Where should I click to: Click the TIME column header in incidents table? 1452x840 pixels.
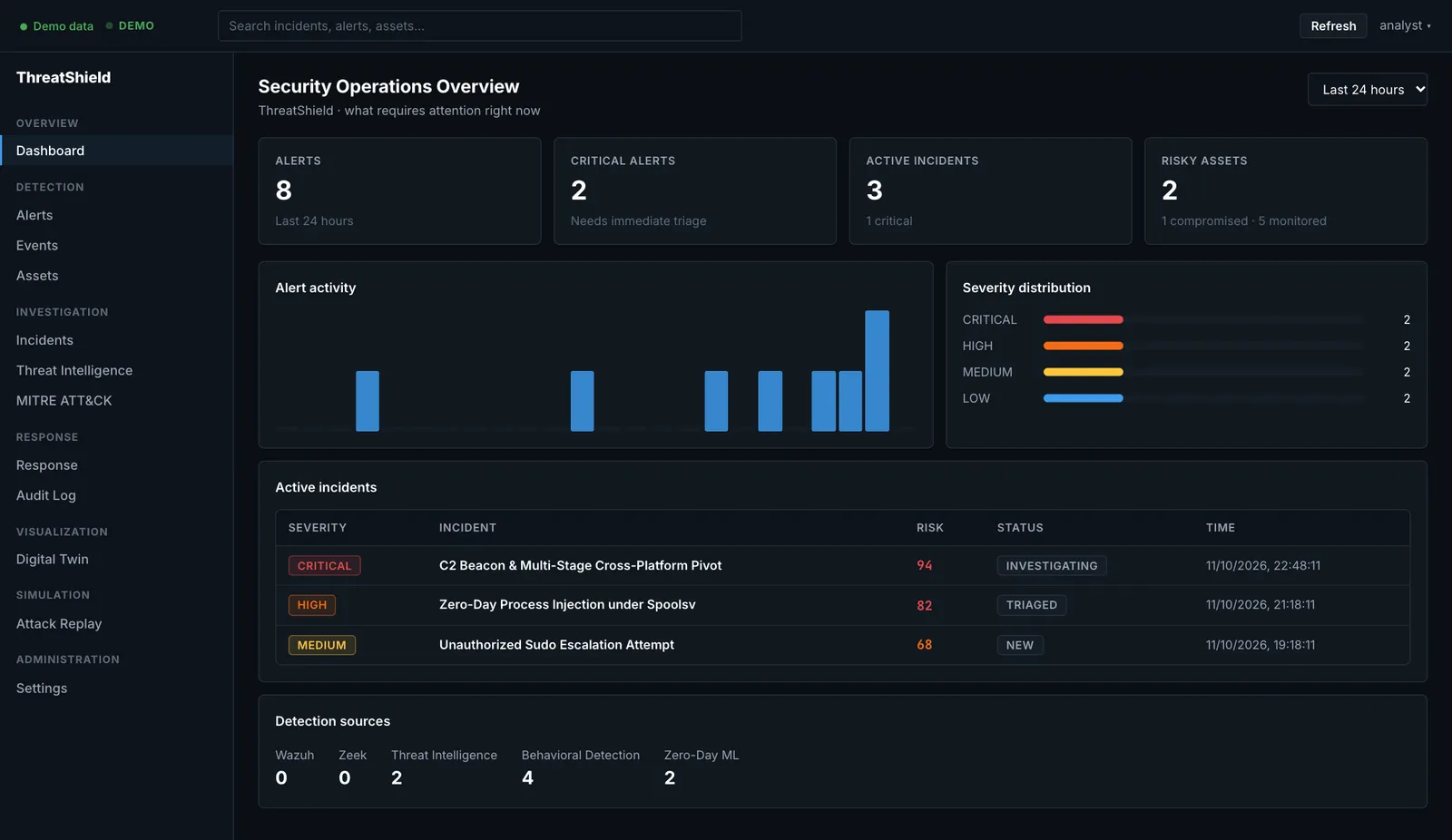pyautogui.click(x=1221, y=528)
